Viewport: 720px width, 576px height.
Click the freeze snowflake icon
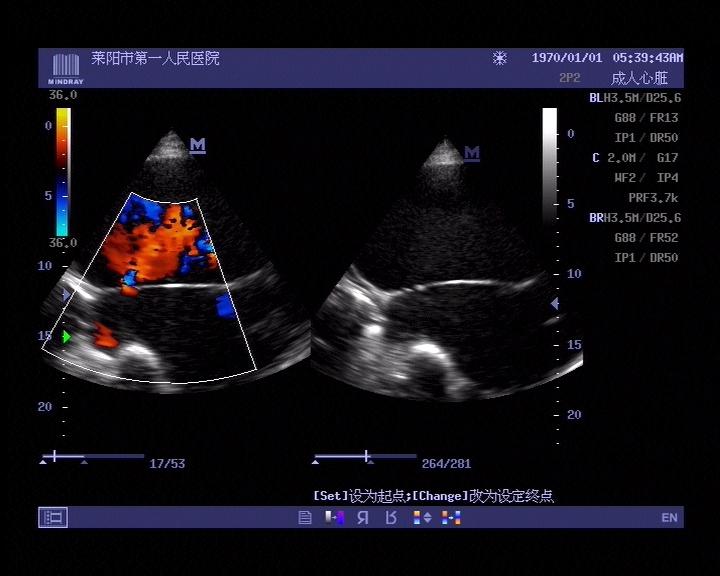click(x=500, y=58)
